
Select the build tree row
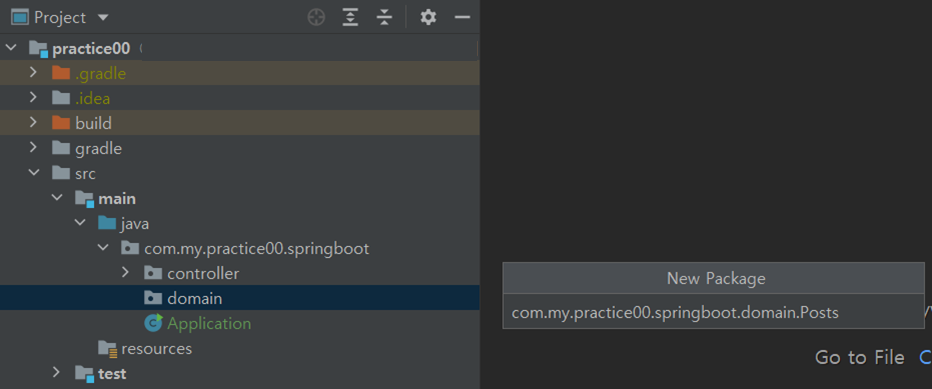pos(240,123)
